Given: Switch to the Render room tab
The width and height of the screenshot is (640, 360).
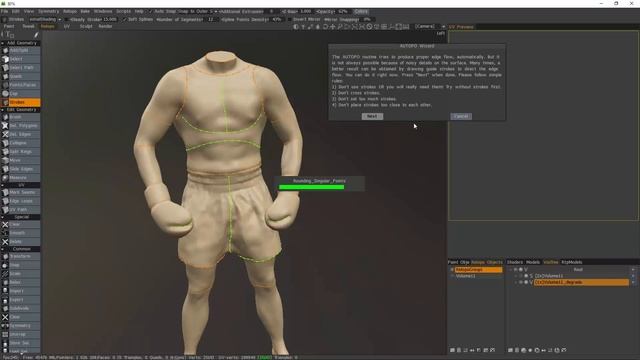Looking at the screenshot, I should tap(106, 27).
